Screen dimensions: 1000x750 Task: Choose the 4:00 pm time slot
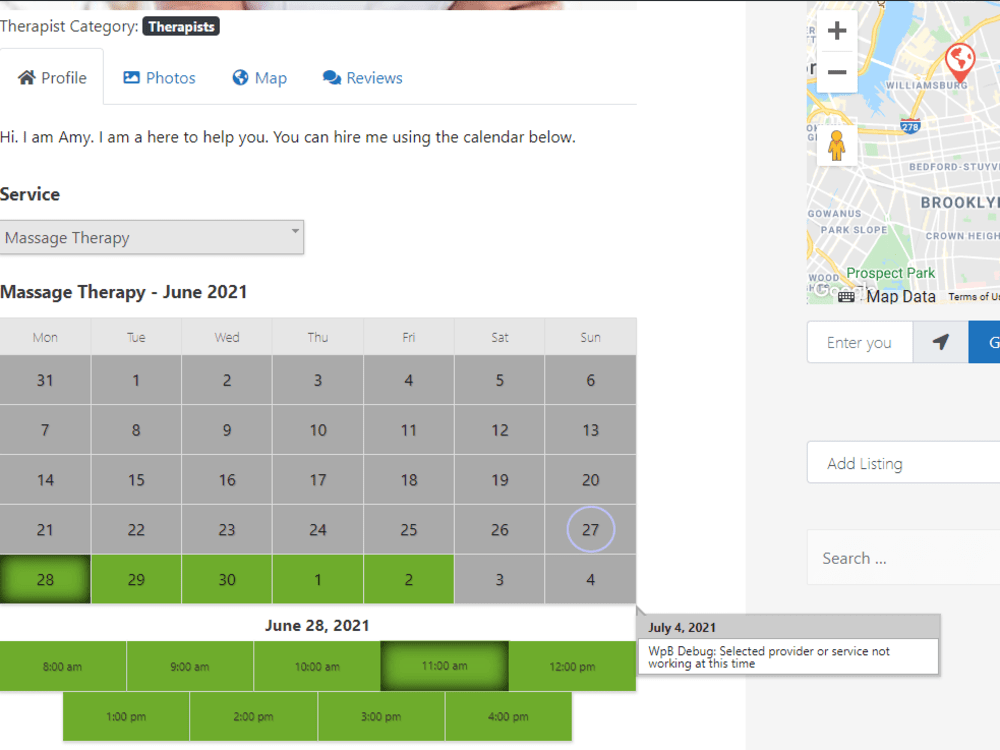coord(508,716)
